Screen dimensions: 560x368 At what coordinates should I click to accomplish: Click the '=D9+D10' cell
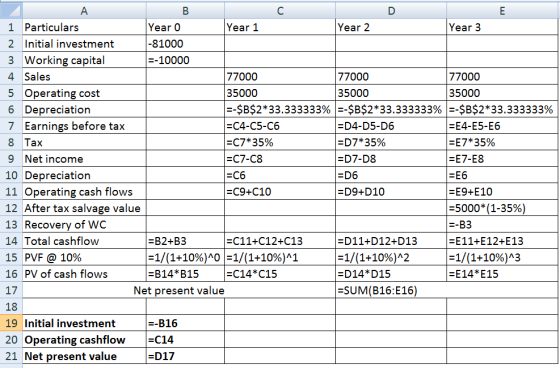[391, 192]
